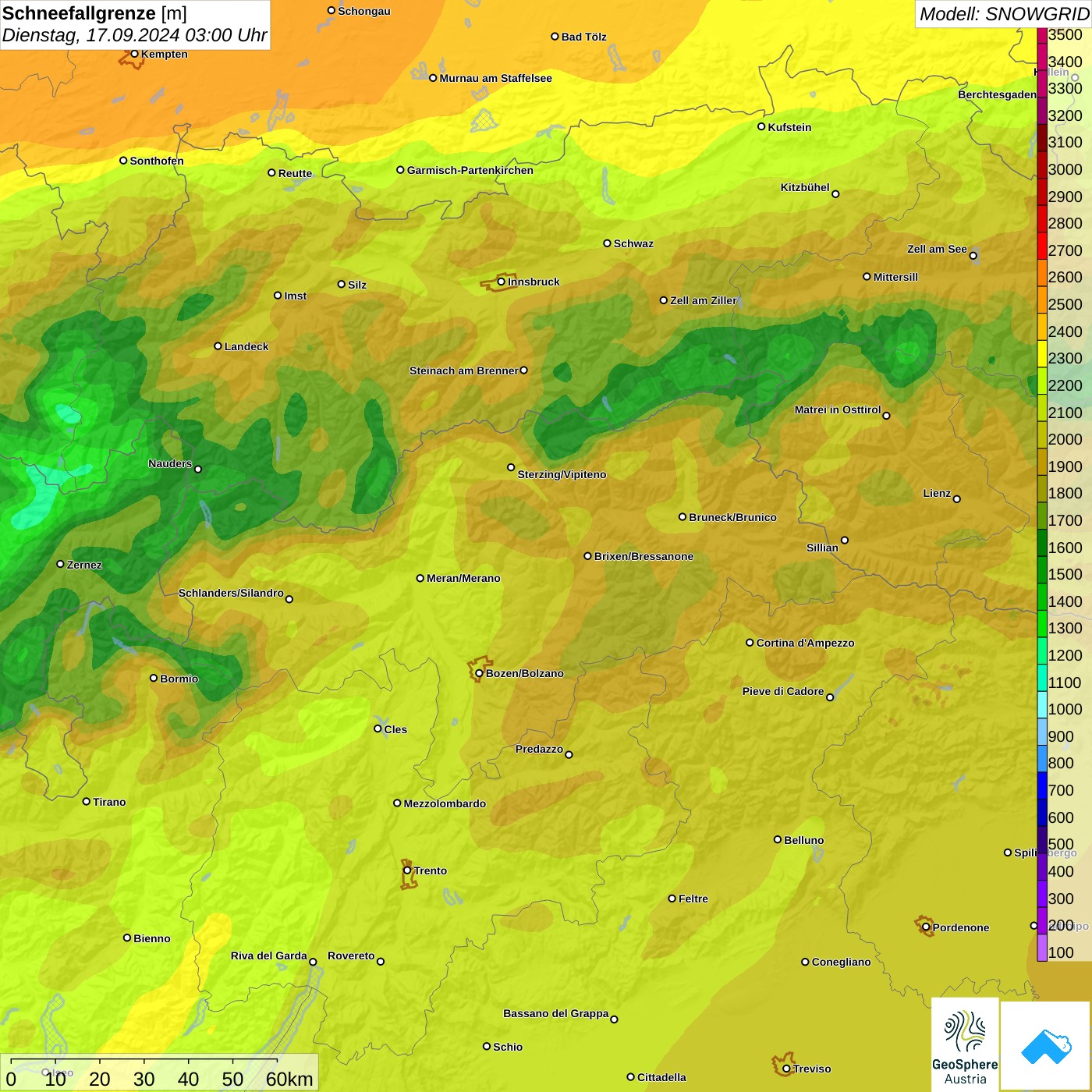The image size is (1092, 1092).
Task: Click the Steinach am Brenner label
Action: click(464, 370)
